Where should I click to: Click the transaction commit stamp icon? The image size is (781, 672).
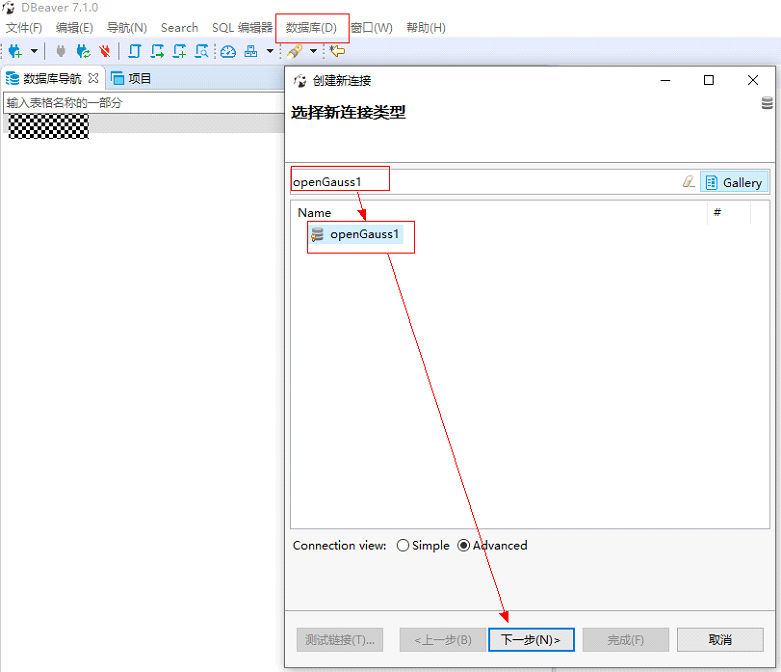pos(251,51)
